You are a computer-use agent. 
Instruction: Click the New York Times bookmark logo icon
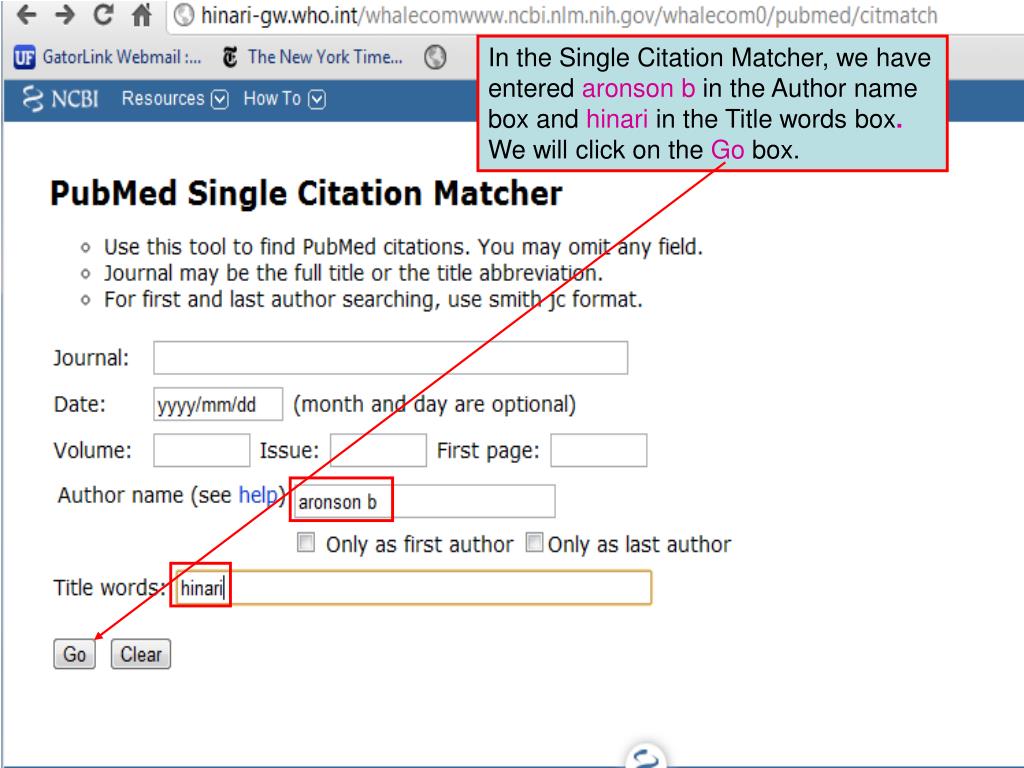[x=230, y=57]
